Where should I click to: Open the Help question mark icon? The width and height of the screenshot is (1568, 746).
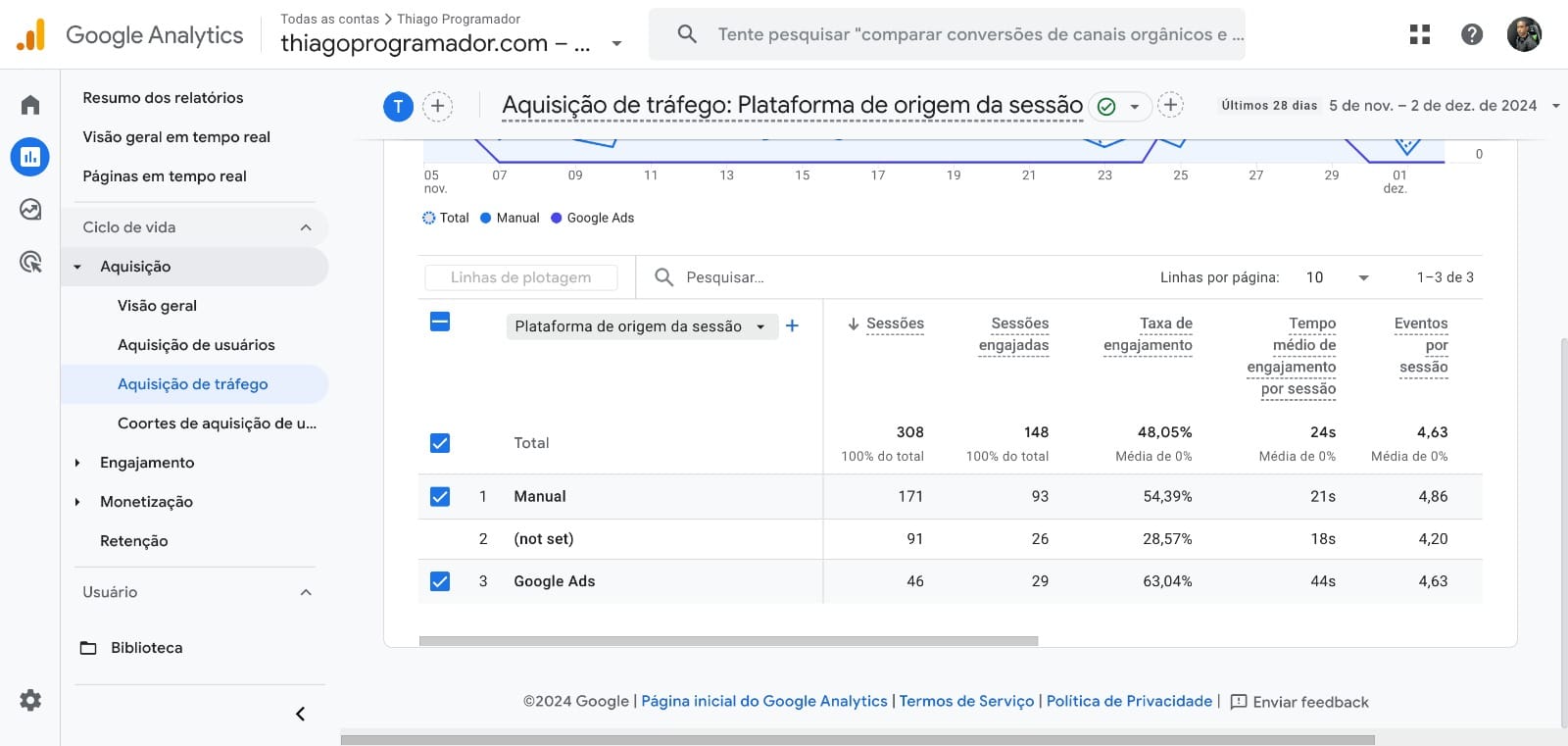(1472, 34)
